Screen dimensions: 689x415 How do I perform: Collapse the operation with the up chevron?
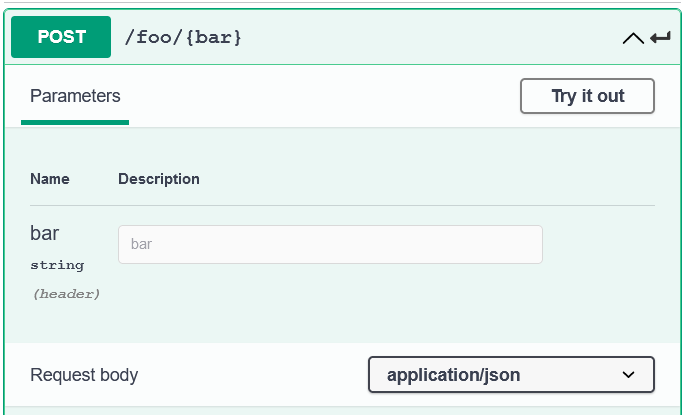[633, 38]
